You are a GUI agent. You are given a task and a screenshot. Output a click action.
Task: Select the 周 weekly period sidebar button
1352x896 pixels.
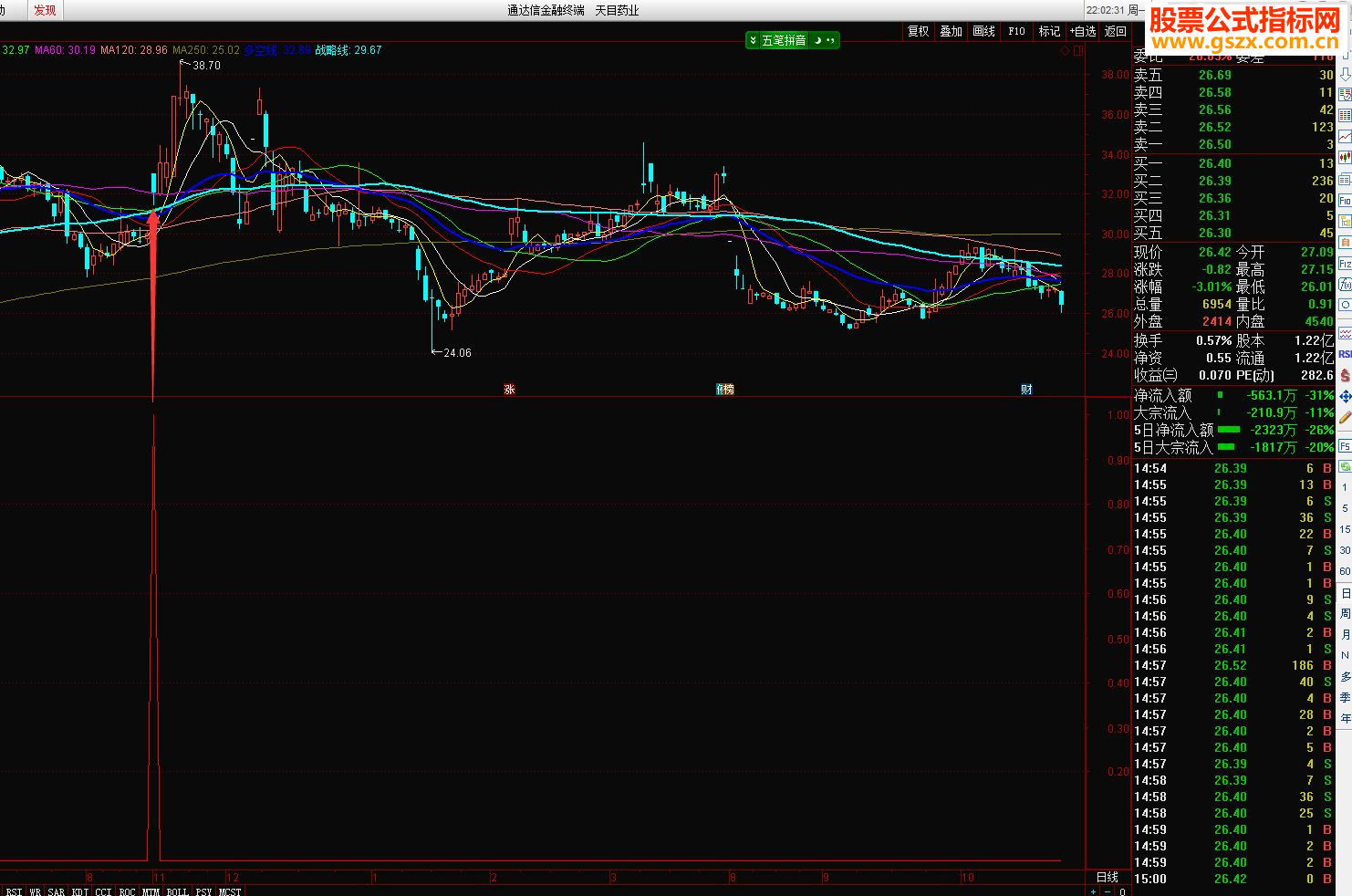(1345, 614)
